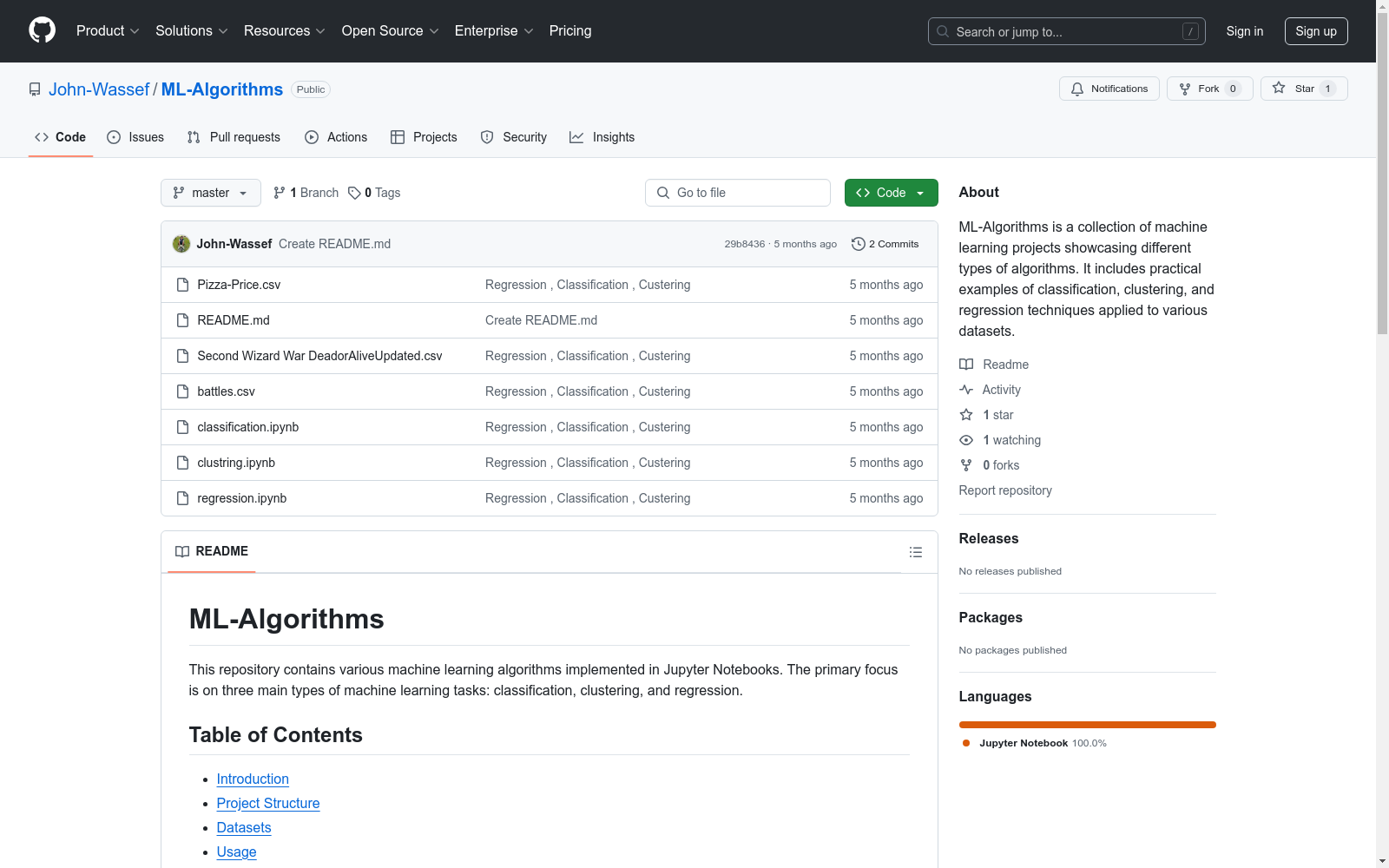Open the Project Structure link

[x=268, y=804]
